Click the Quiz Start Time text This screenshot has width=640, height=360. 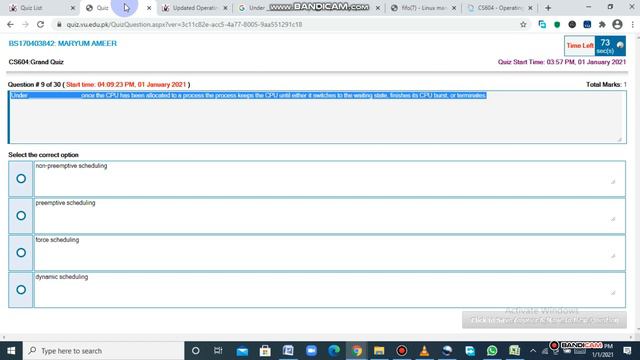[x=562, y=62]
